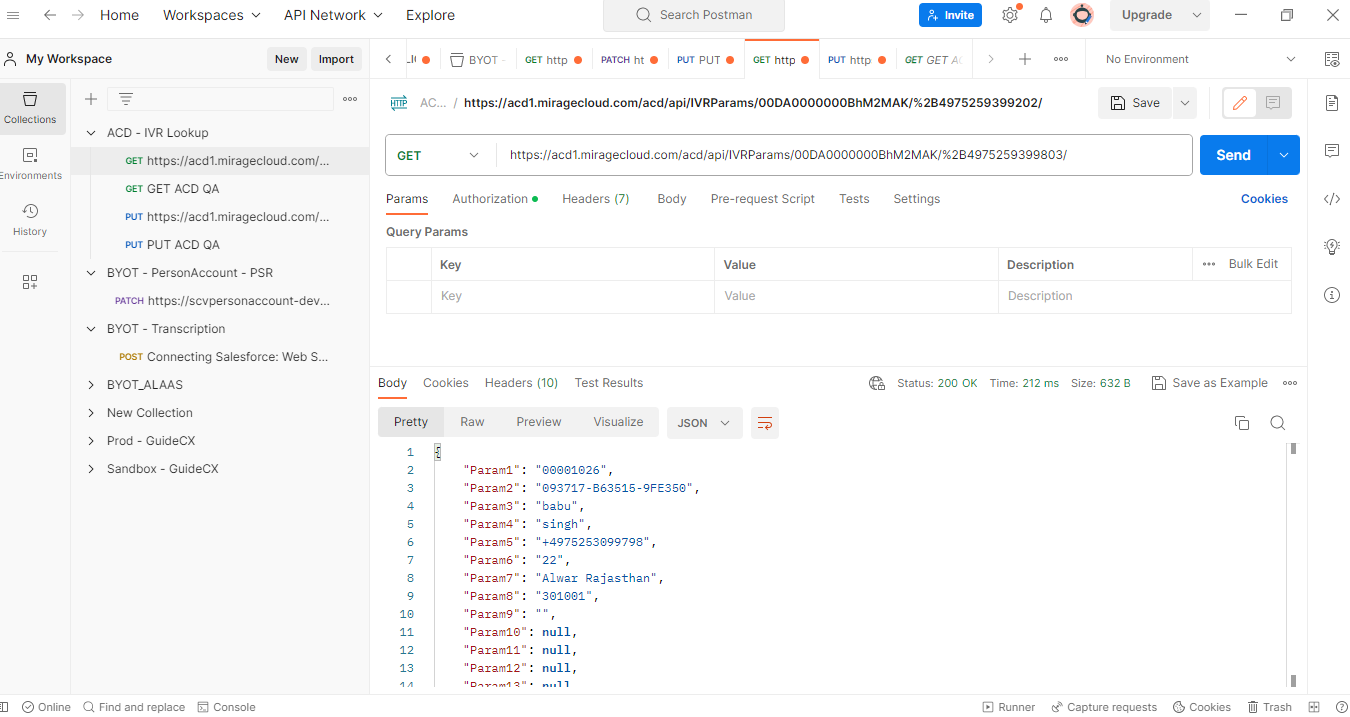The height and width of the screenshot is (717, 1350).
Task: Click Import button
Action: point(336,59)
